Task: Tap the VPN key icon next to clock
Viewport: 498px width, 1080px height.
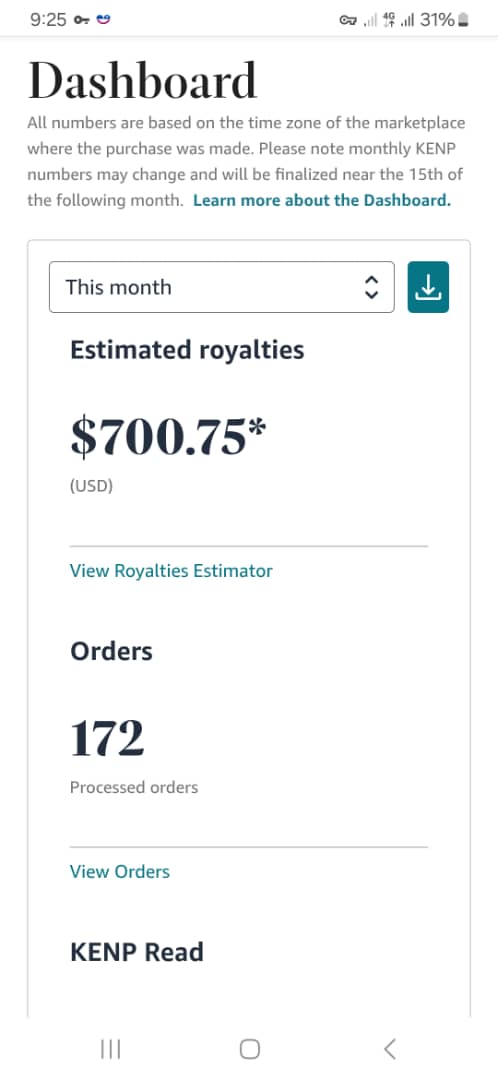Action: (81, 20)
